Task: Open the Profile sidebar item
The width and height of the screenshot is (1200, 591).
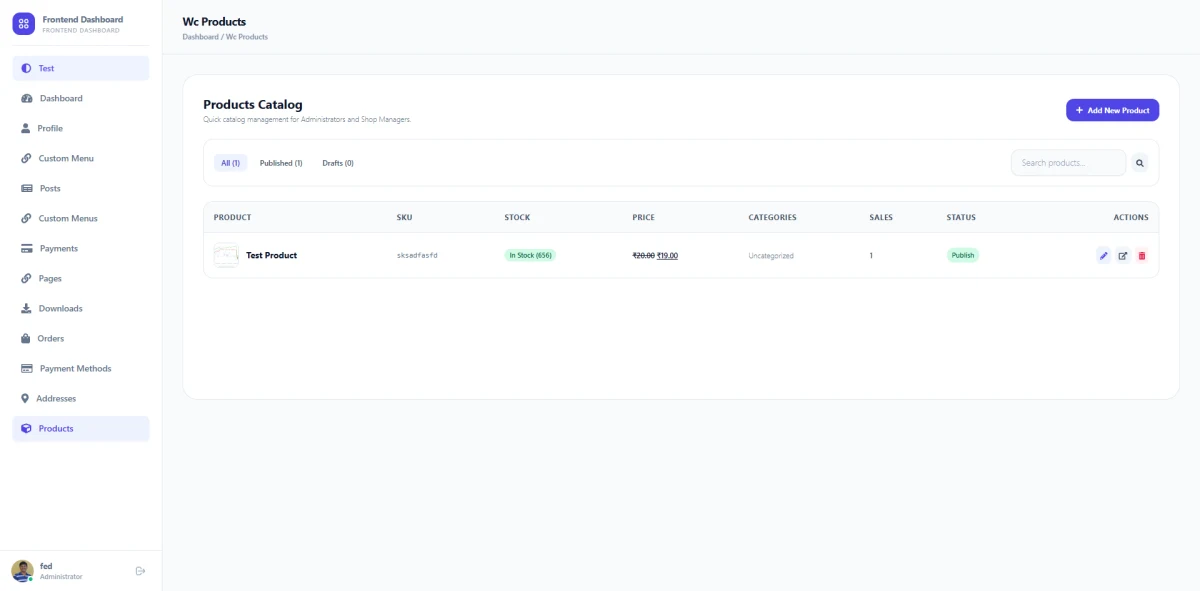Action: point(80,128)
